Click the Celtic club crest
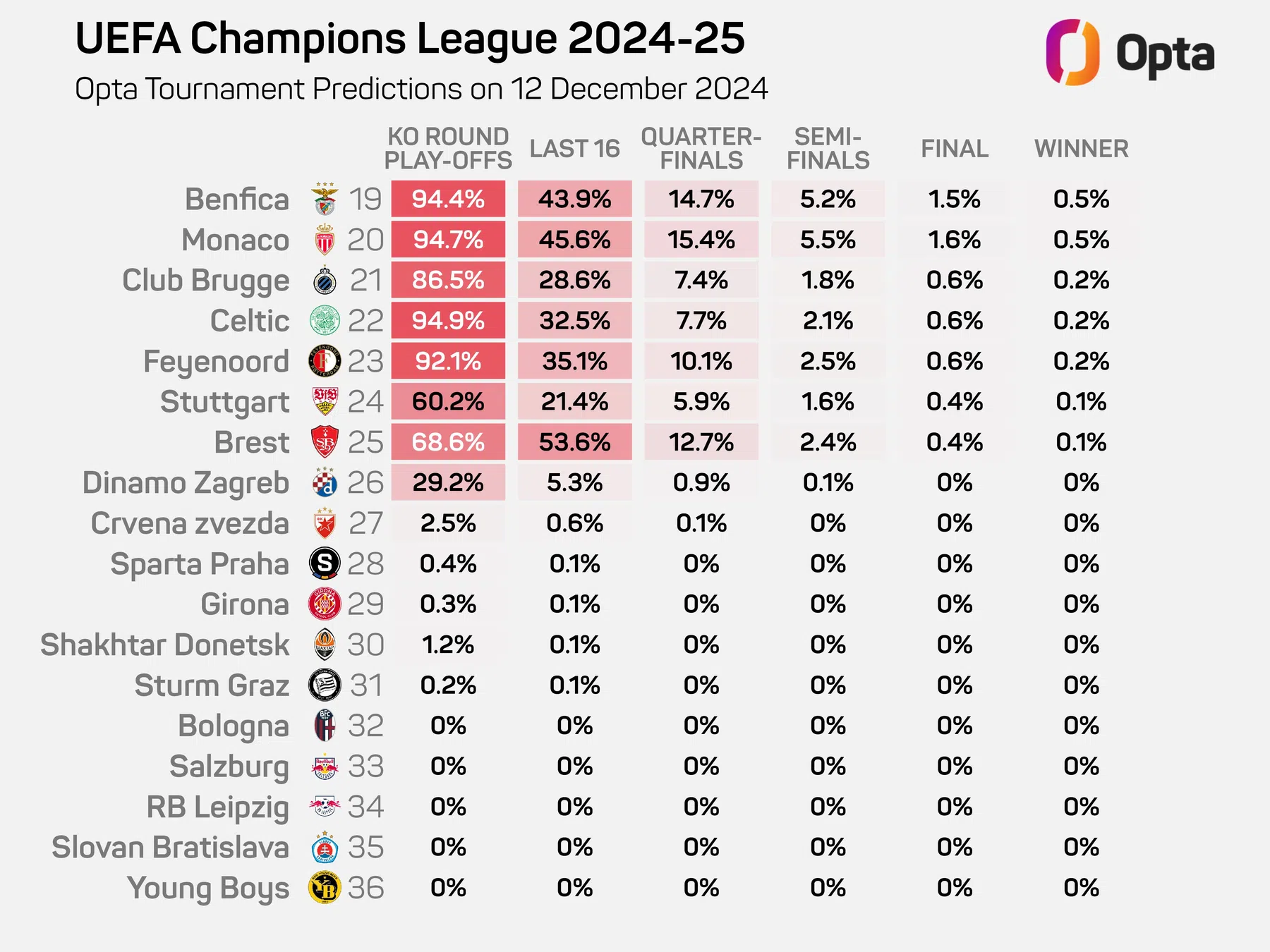The image size is (1270, 952). pyautogui.click(x=325, y=321)
